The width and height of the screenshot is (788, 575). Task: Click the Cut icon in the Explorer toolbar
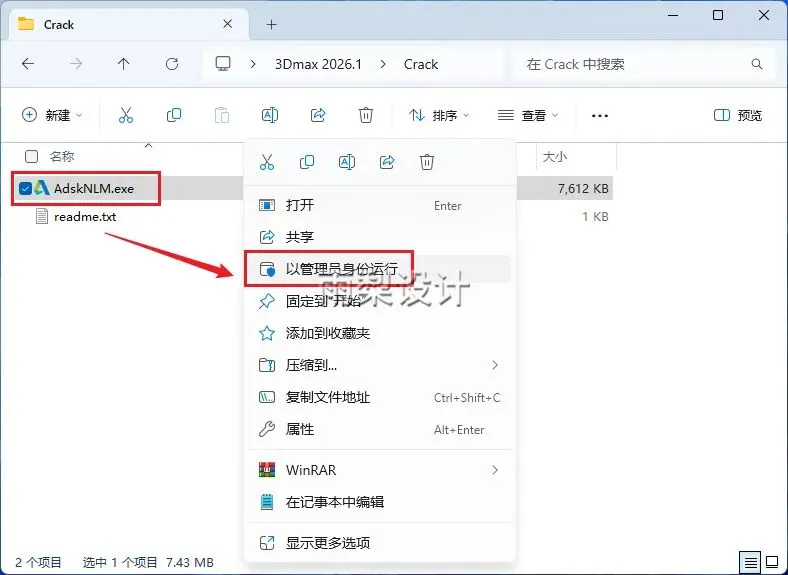(x=126, y=115)
